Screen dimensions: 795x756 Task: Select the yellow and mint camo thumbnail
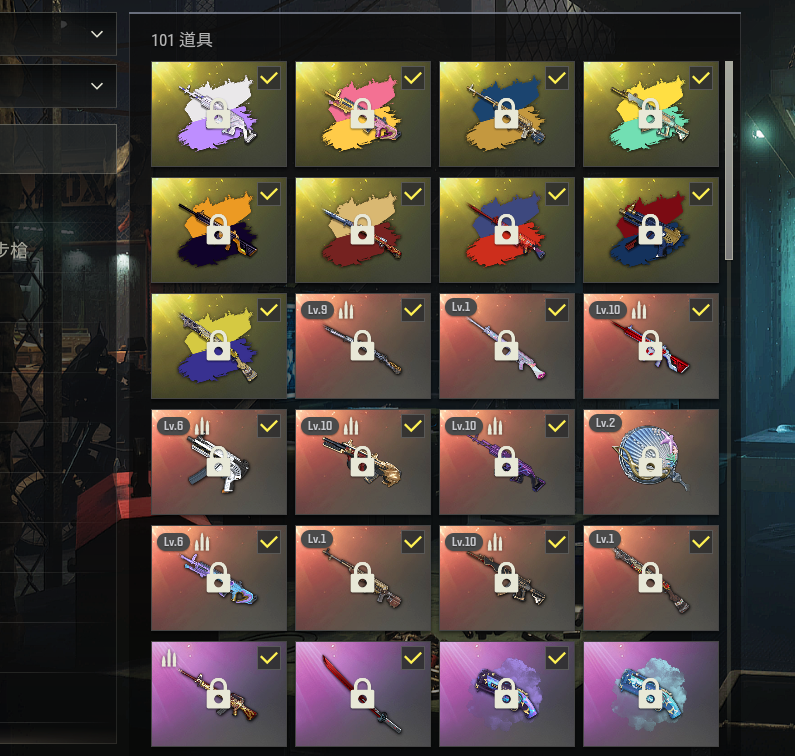[x=651, y=114]
